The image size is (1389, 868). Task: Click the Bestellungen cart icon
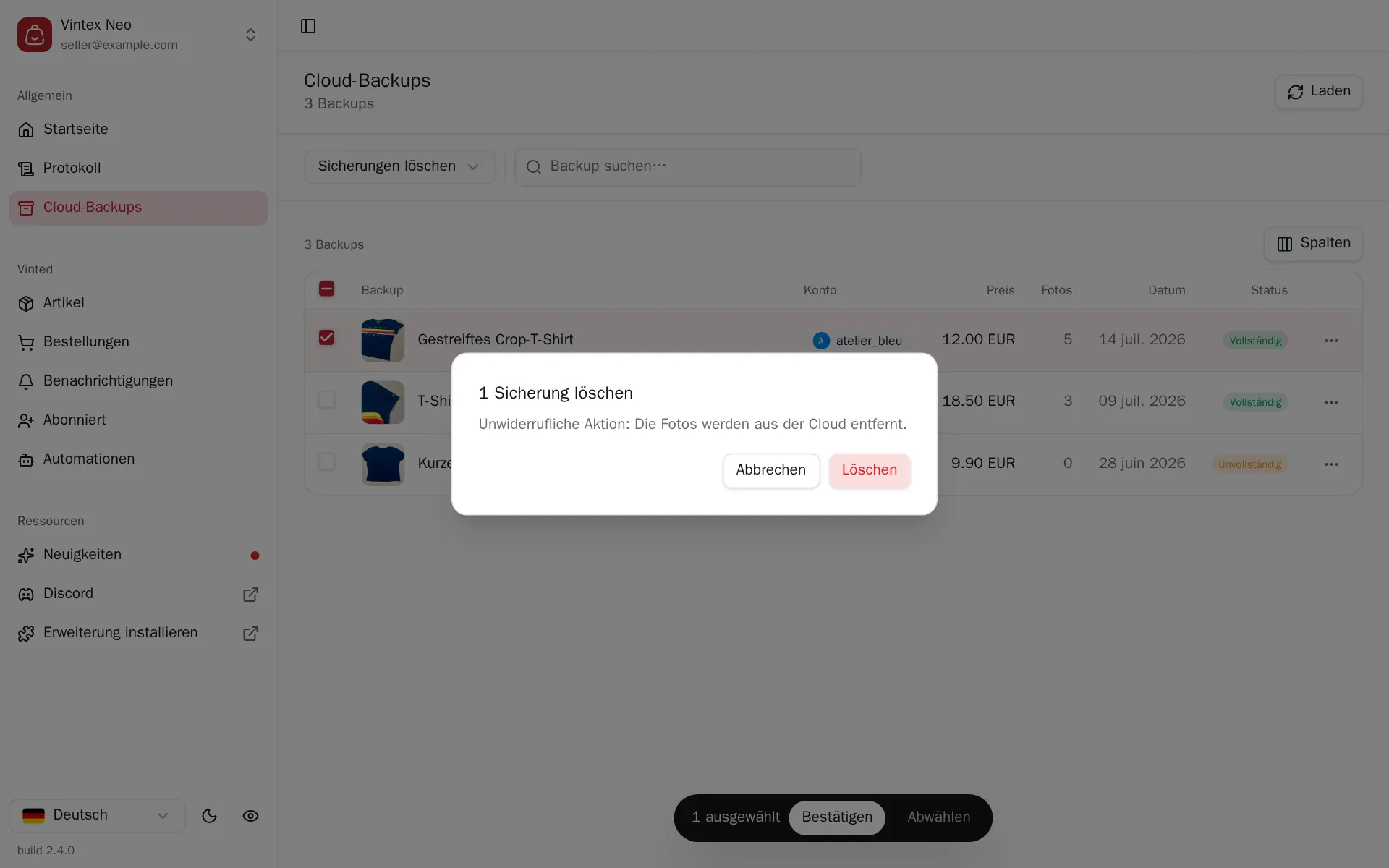tap(26, 343)
